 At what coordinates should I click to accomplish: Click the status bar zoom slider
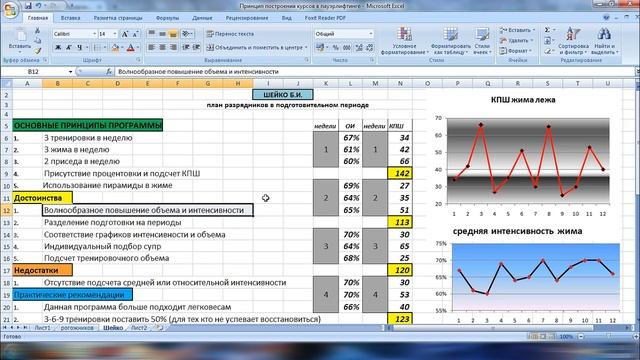pos(608,337)
